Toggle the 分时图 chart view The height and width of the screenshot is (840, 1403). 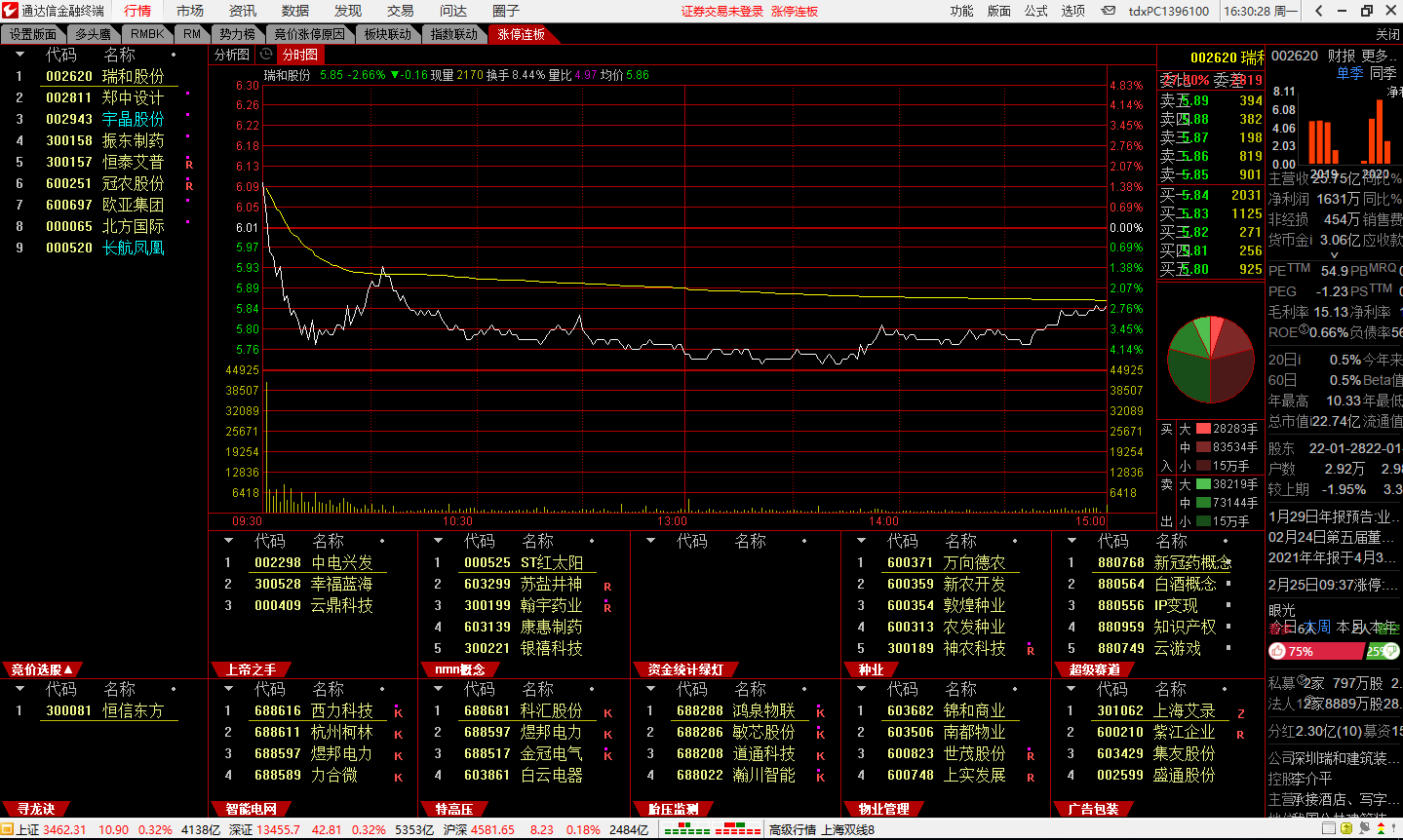(299, 55)
